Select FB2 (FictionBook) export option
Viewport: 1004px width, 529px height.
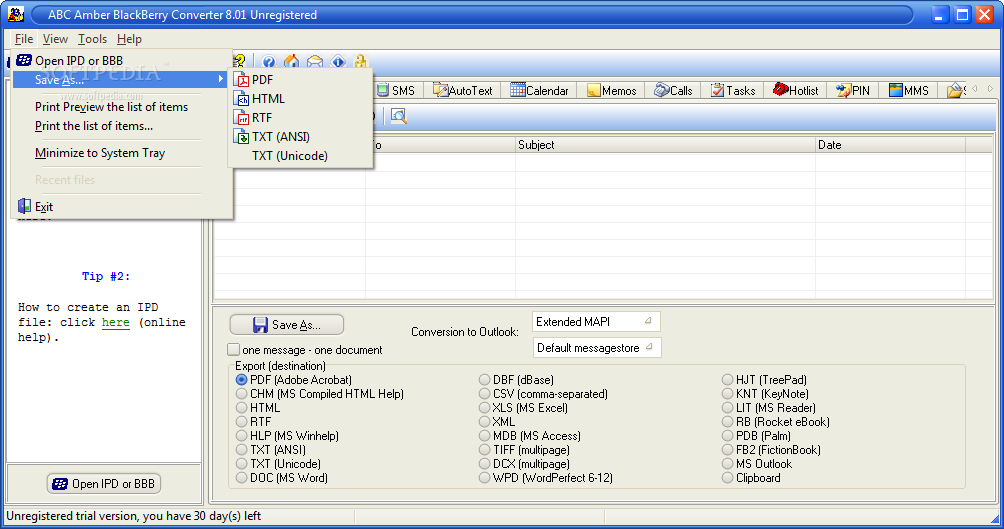pyautogui.click(x=727, y=450)
